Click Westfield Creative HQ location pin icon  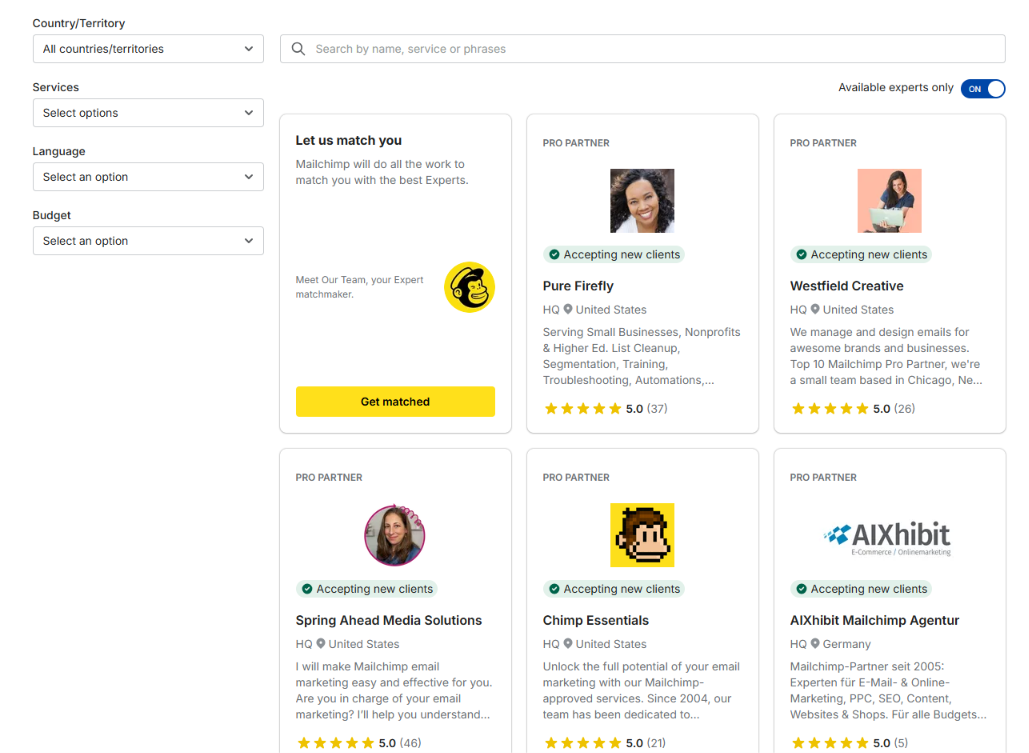tap(815, 309)
